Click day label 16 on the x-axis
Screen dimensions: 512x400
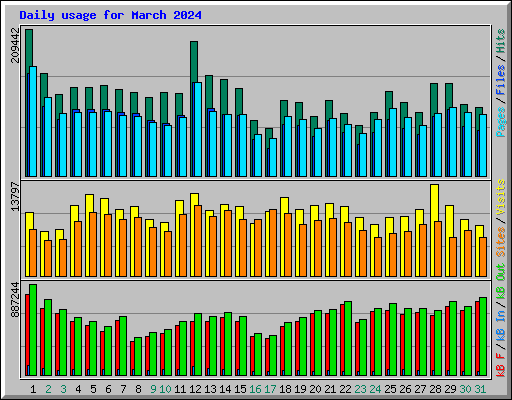(x=255, y=389)
